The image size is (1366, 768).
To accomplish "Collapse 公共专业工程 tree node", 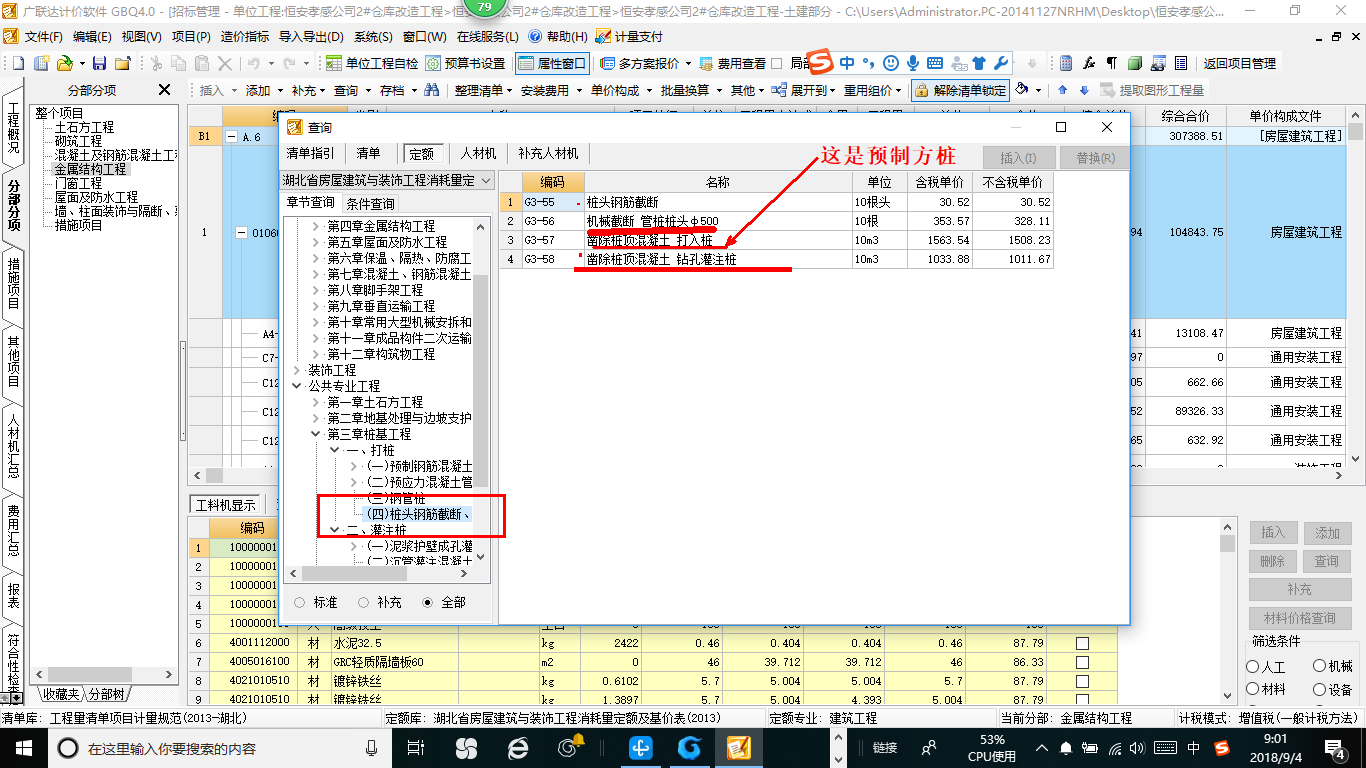I will tap(297, 386).
